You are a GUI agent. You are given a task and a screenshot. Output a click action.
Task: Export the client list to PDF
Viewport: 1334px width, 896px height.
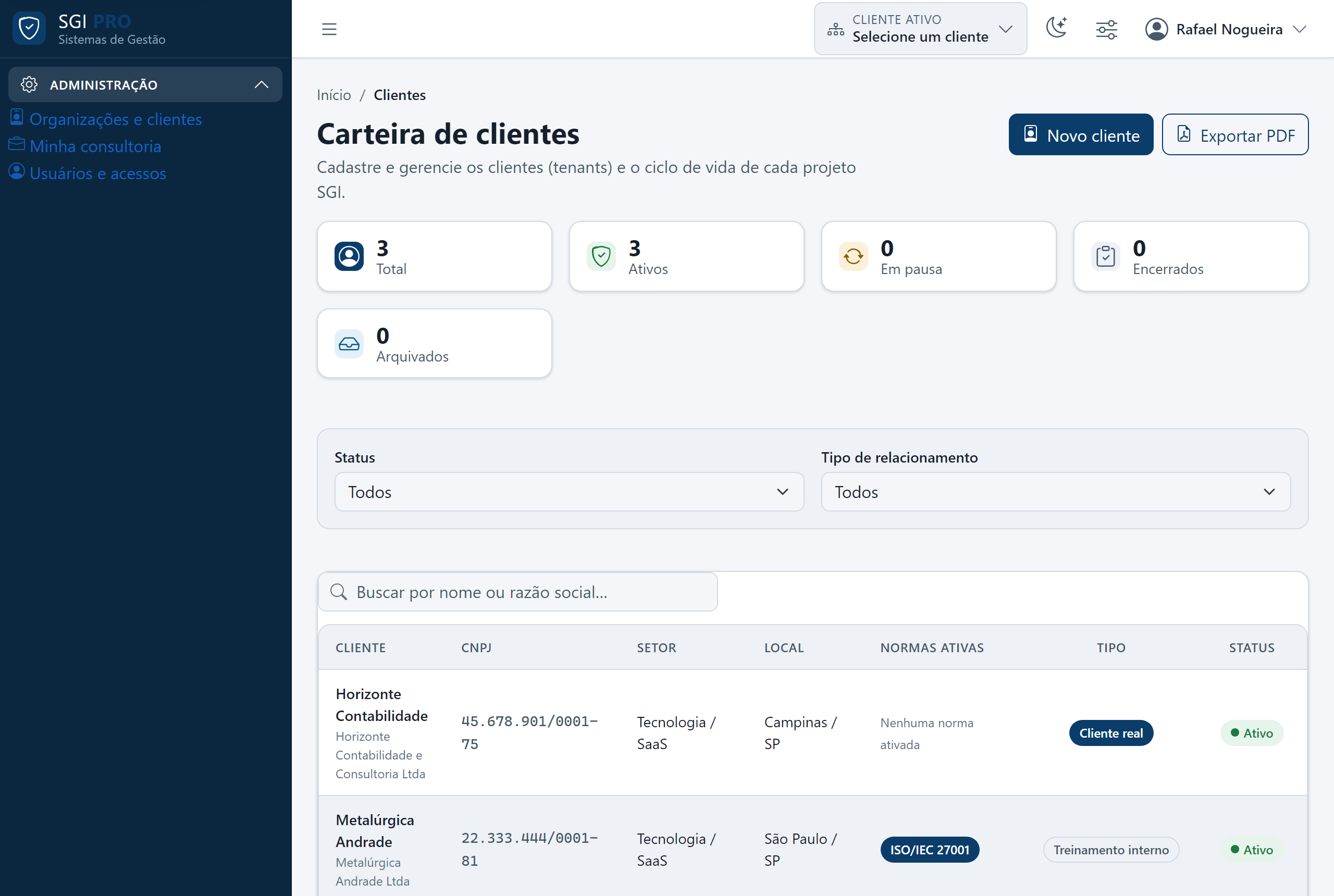point(1234,134)
